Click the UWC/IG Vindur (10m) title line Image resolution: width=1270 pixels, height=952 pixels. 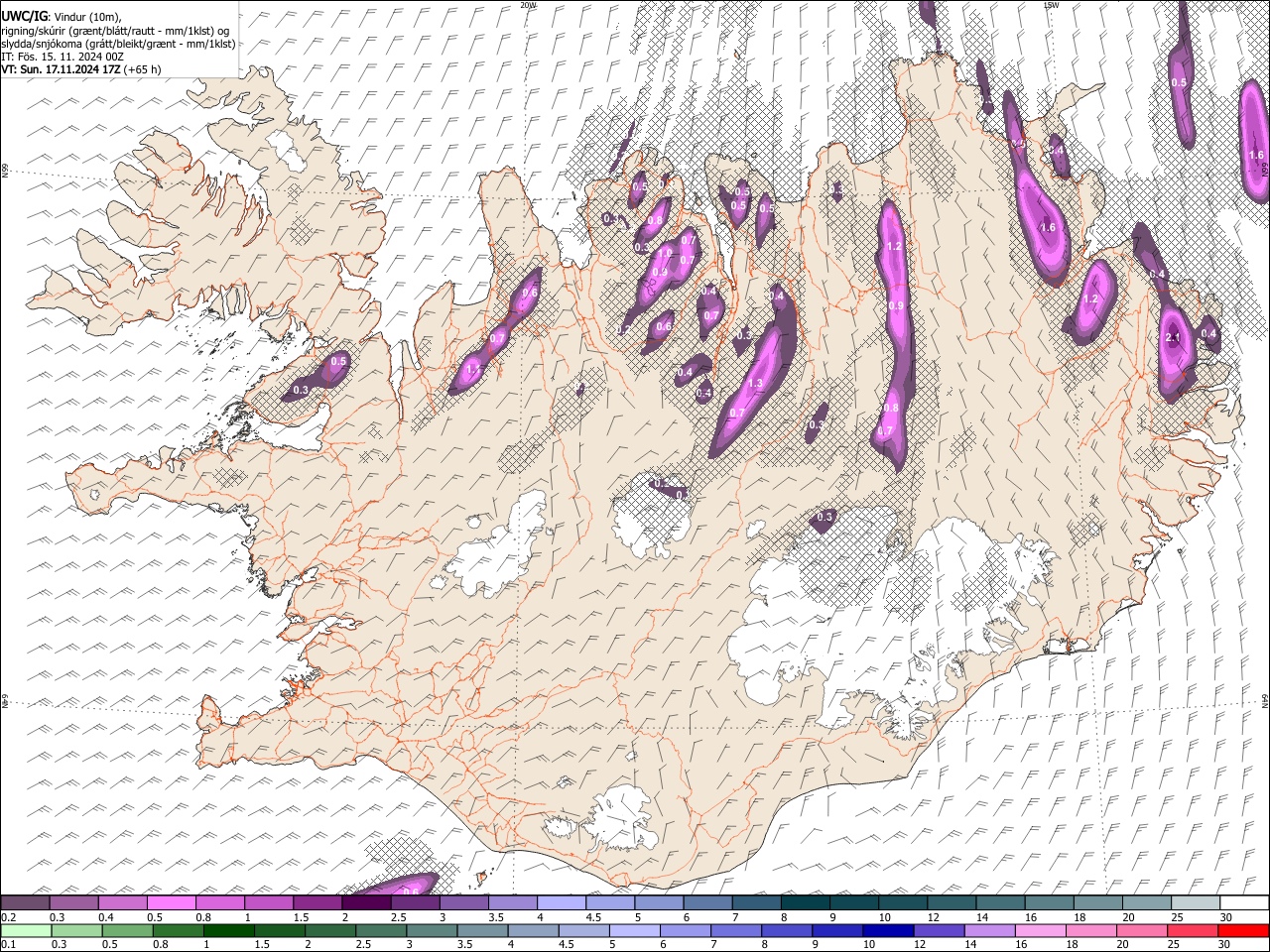coord(62,16)
